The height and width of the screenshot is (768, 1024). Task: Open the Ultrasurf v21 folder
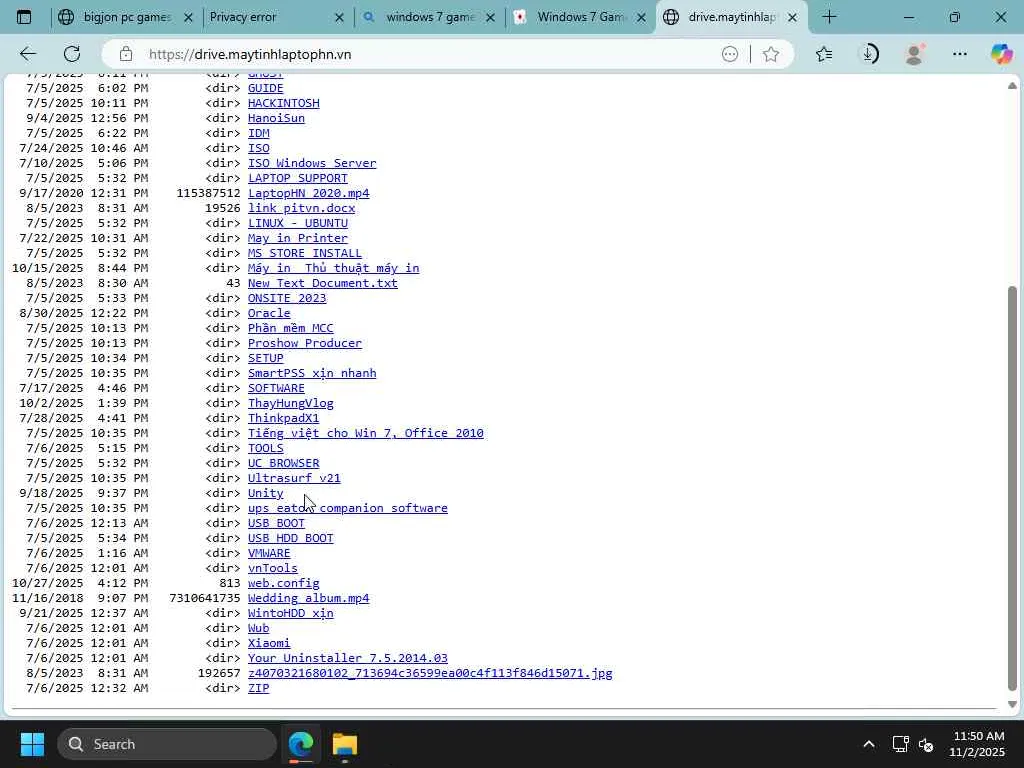pyautogui.click(x=294, y=479)
